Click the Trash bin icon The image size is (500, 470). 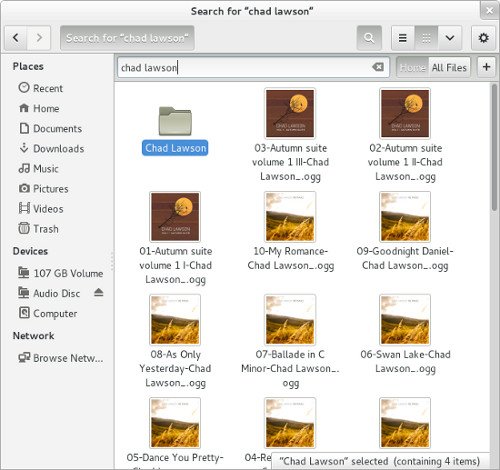click(x=24, y=228)
